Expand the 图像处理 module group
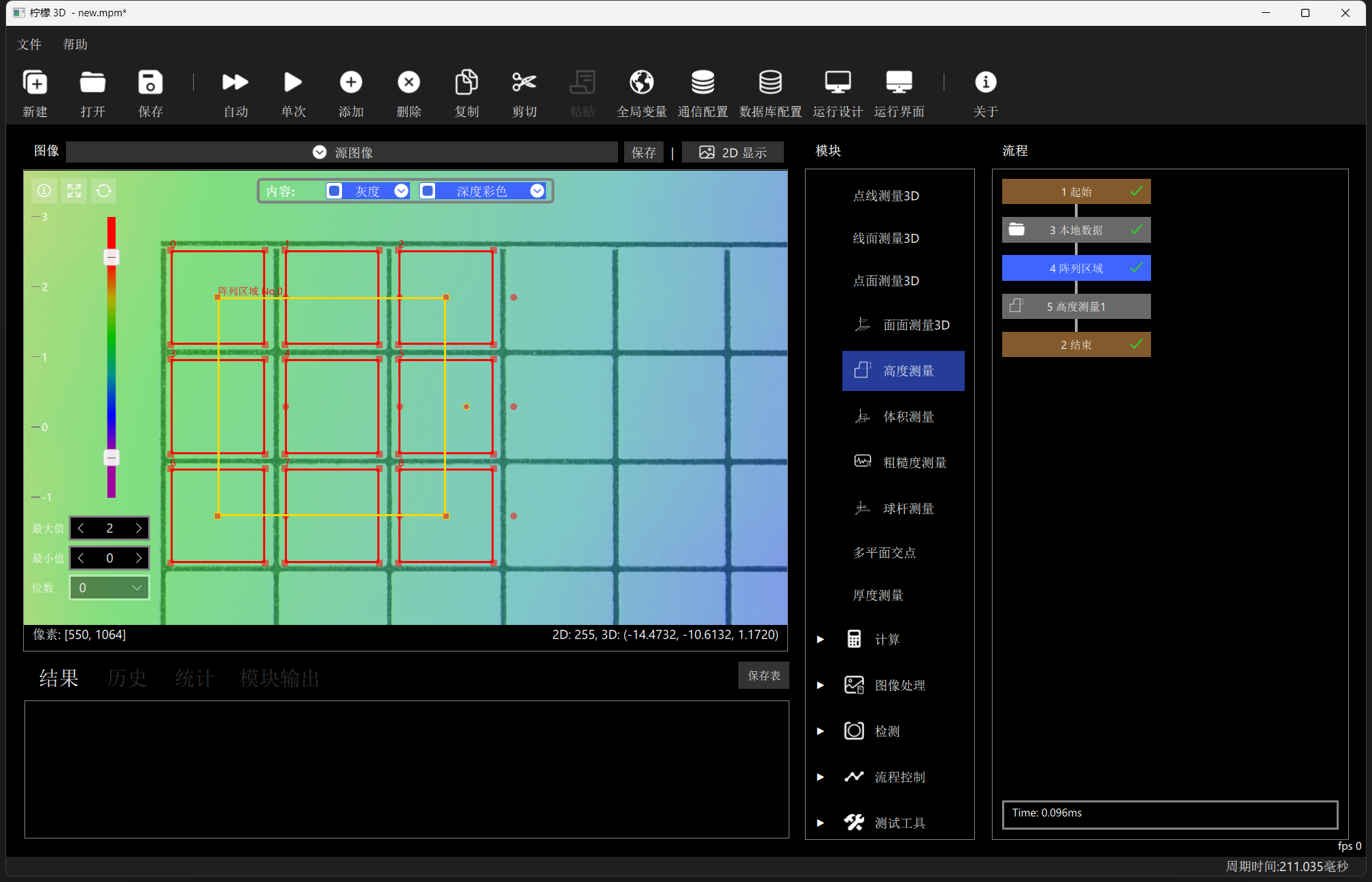Viewport: 1372px width, 882px height. tap(821, 685)
